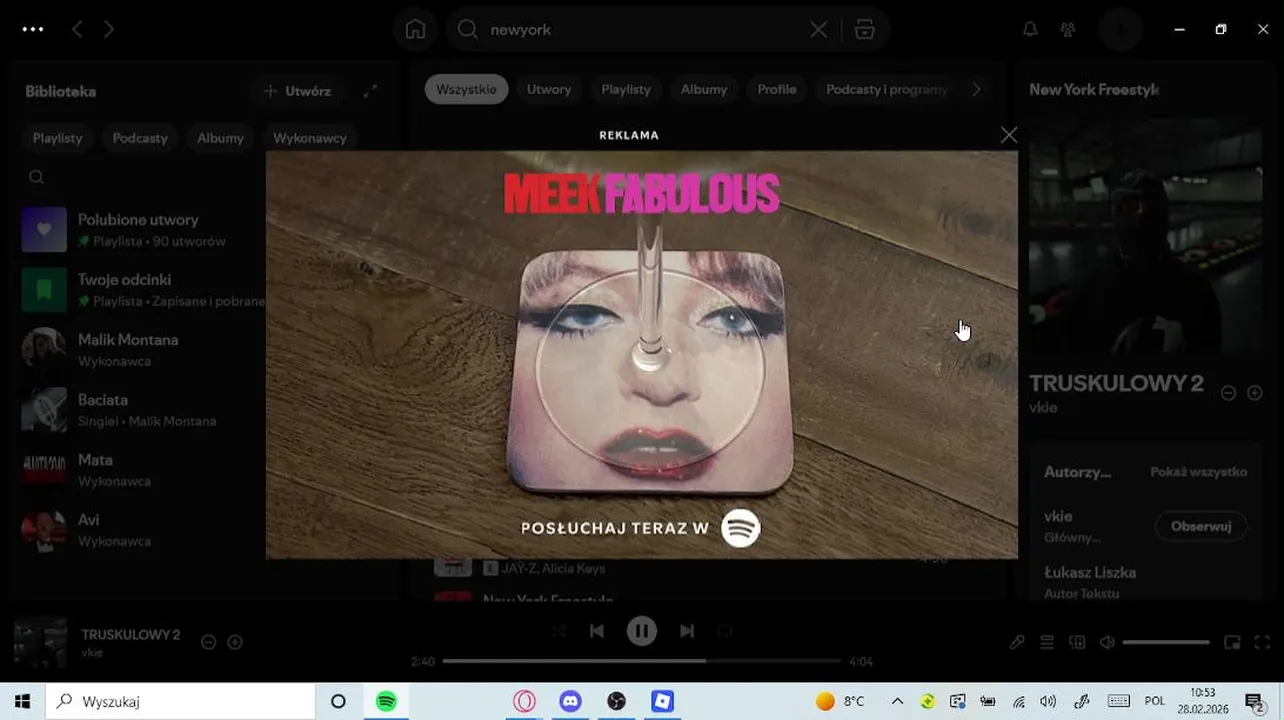1284x720 pixels.
Task: Open Spotify from the taskbar
Action: pyautogui.click(x=386, y=701)
